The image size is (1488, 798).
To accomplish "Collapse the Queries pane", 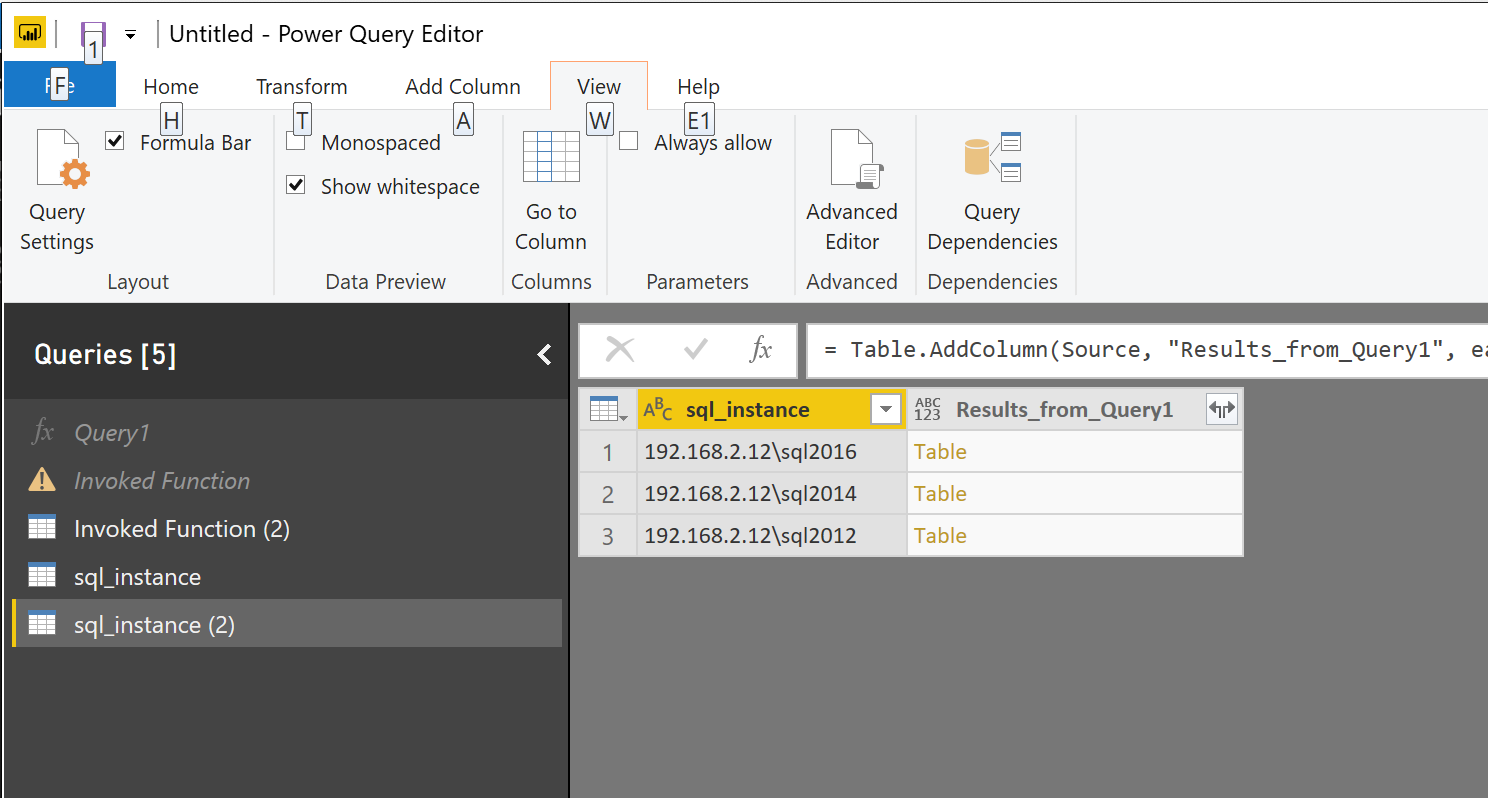I will tap(544, 354).
